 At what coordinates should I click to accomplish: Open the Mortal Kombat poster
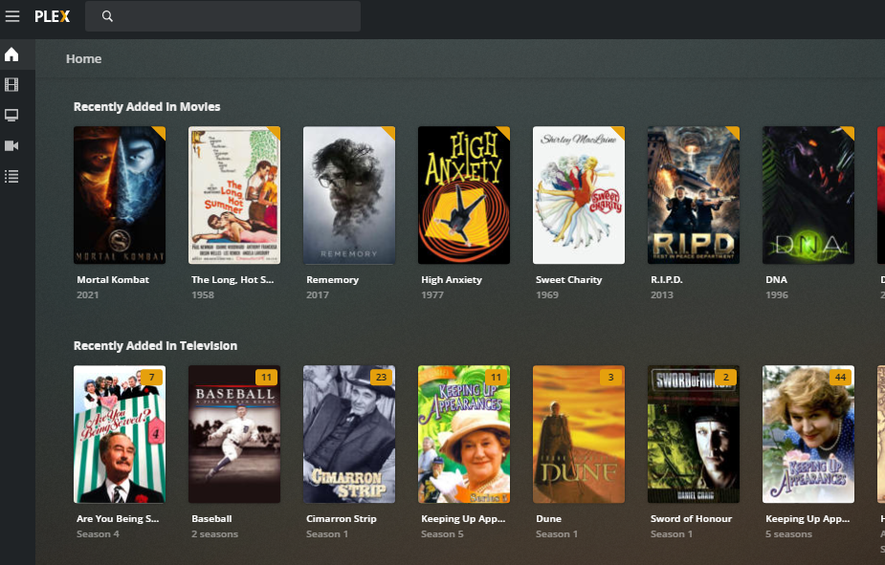(120, 195)
